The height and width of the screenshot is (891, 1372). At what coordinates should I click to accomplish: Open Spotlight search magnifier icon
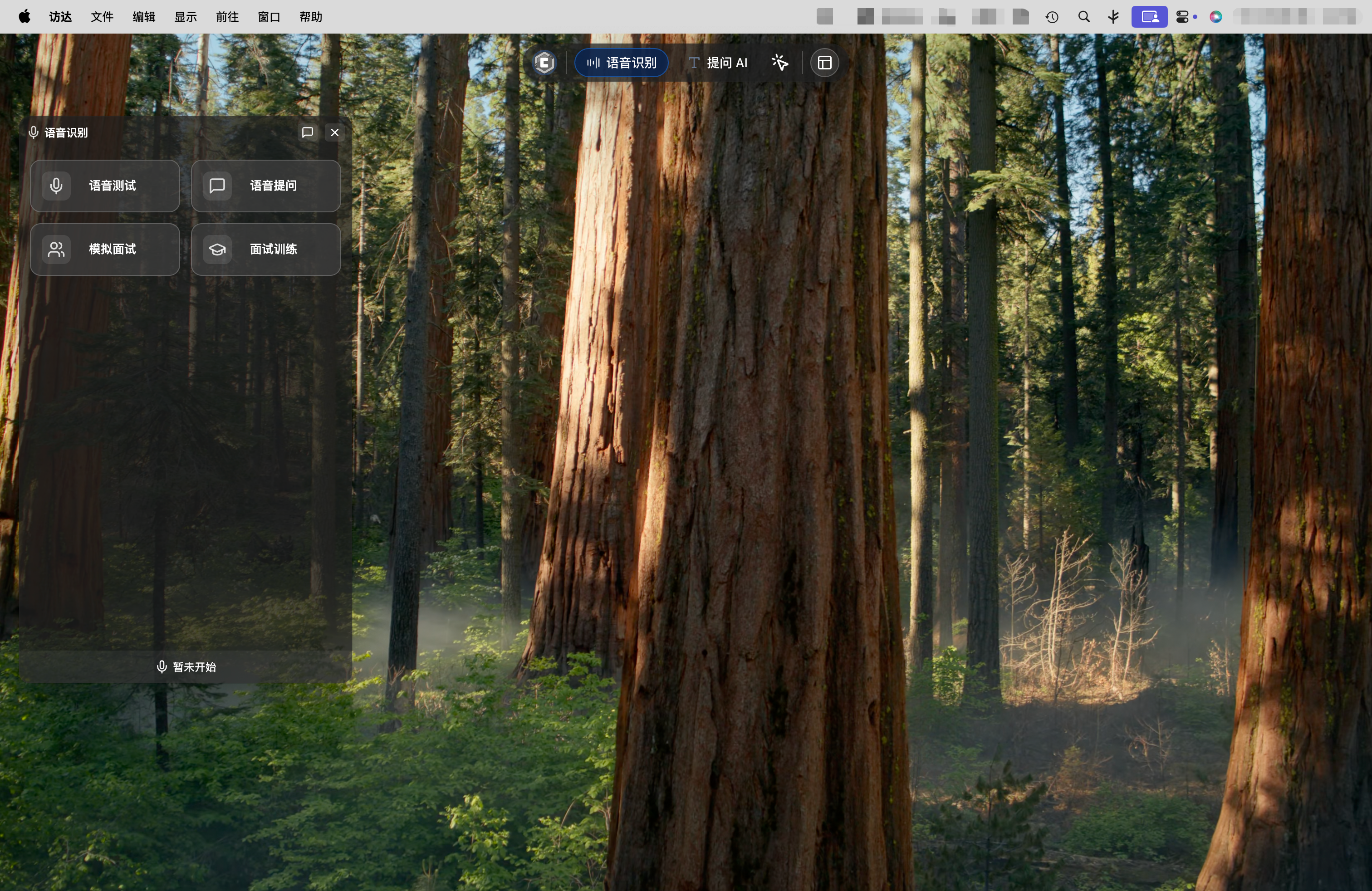1084,17
